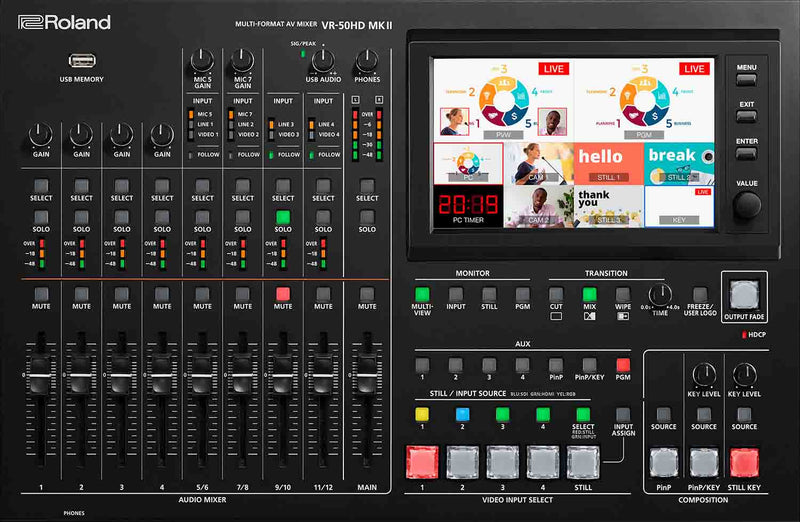Select AUX PinP output
The height and width of the screenshot is (522, 800).
coord(556,364)
